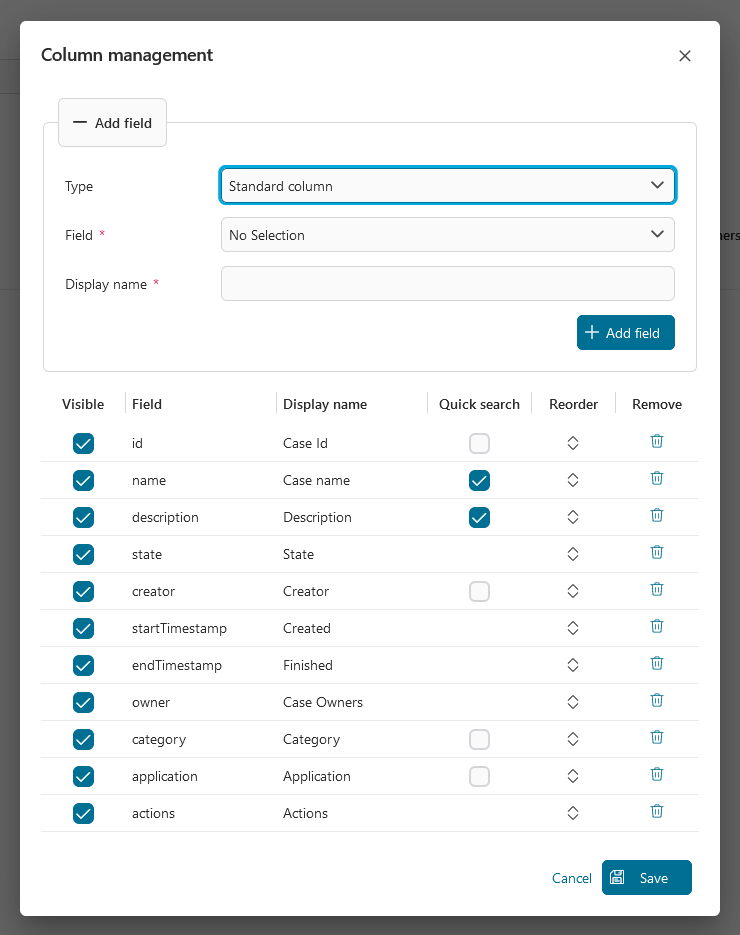Click reorder arrows for state row
This screenshot has width=740, height=935.
[573, 554]
